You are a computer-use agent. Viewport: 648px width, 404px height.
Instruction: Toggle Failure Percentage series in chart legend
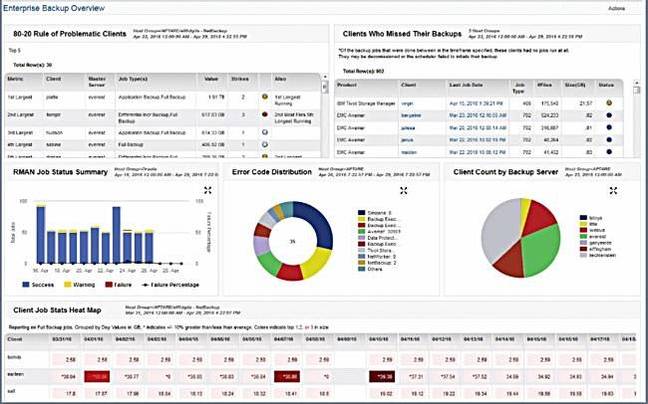click(170, 285)
